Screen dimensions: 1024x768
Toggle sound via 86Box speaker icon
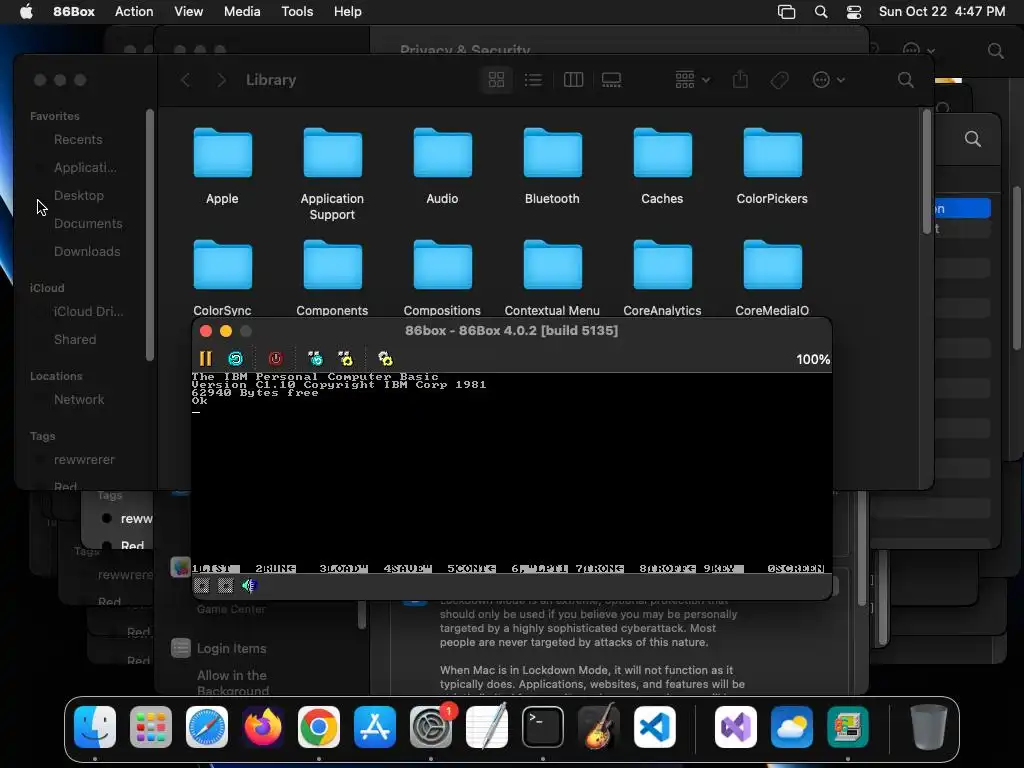pos(249,586)
